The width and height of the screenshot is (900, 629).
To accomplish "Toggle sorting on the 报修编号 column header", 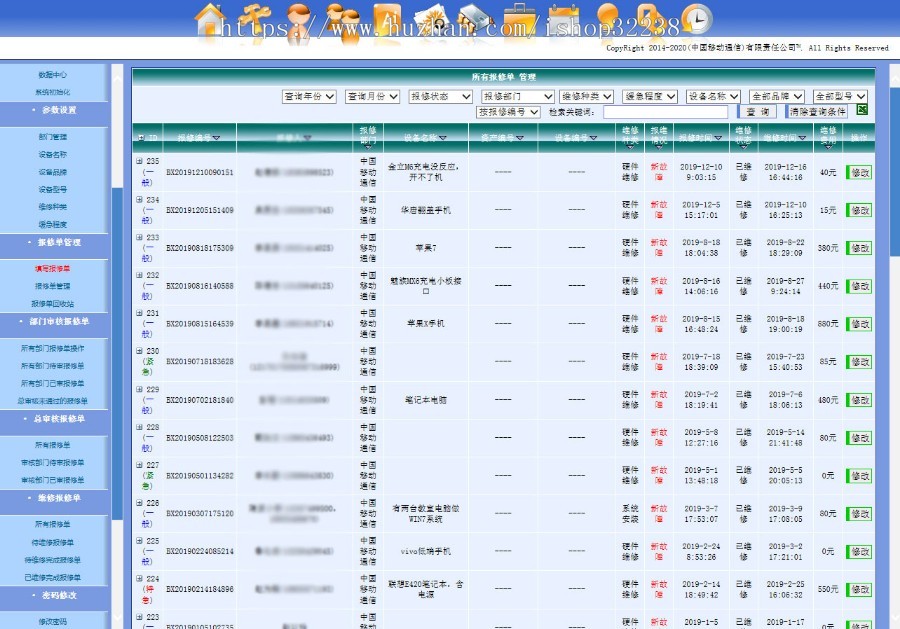I will [x=195, y=136].
